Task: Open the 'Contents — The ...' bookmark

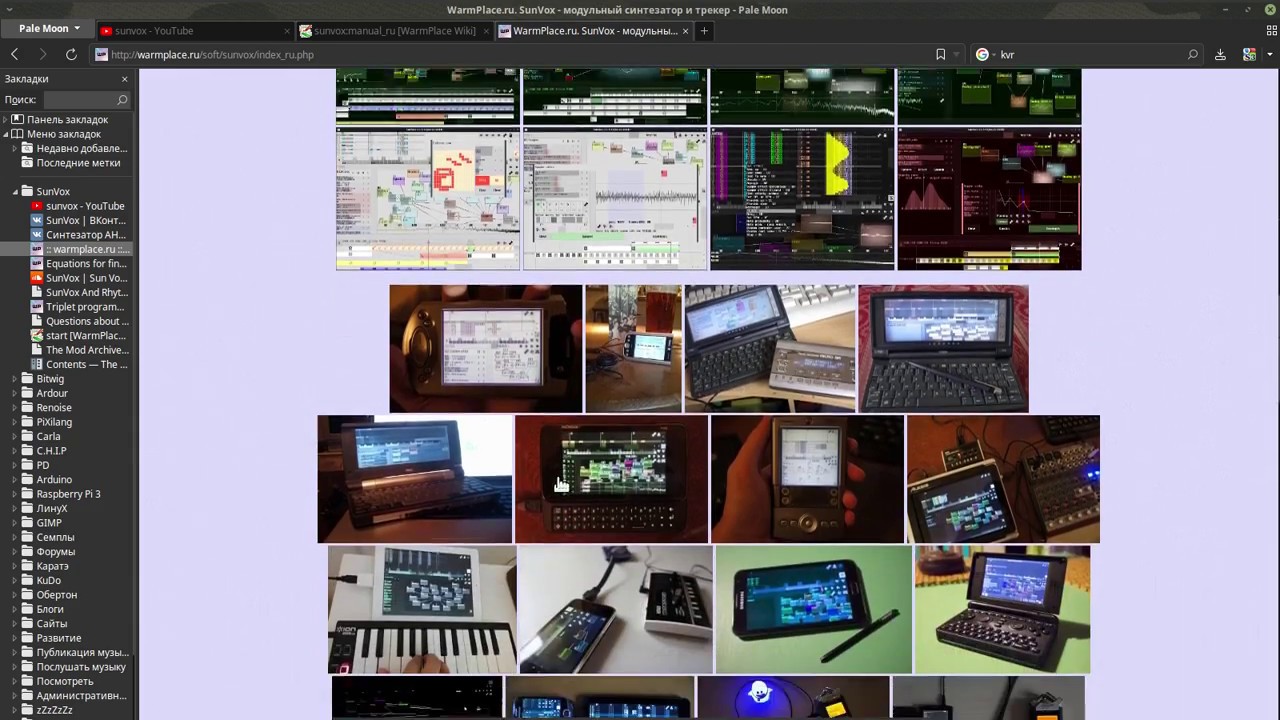Action: click(x=78, y=365)
